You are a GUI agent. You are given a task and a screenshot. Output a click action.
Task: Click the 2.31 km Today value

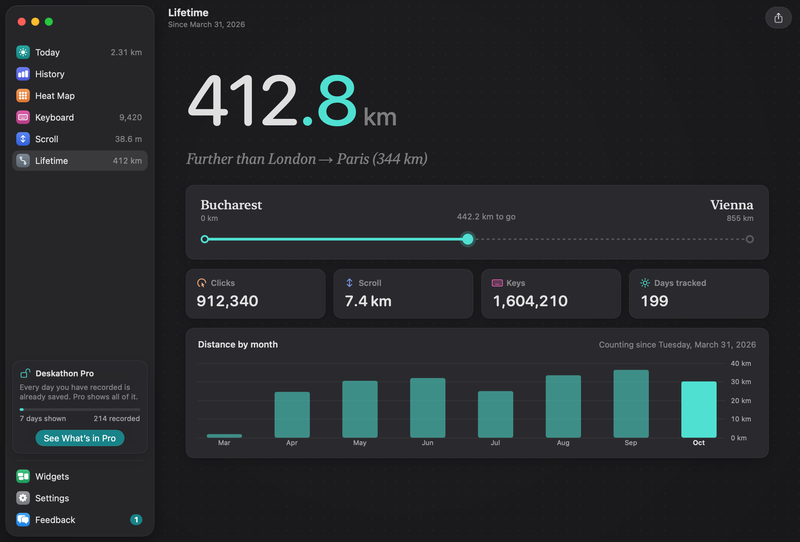point(126,52)
